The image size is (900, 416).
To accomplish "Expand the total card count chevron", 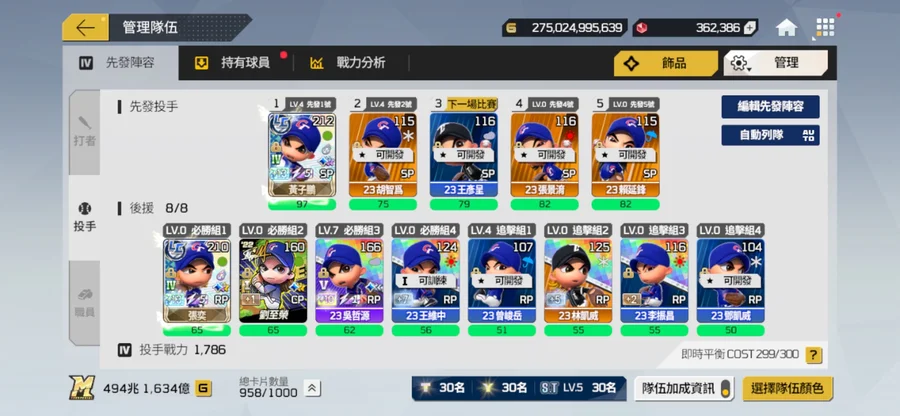I will coord(311,388).
